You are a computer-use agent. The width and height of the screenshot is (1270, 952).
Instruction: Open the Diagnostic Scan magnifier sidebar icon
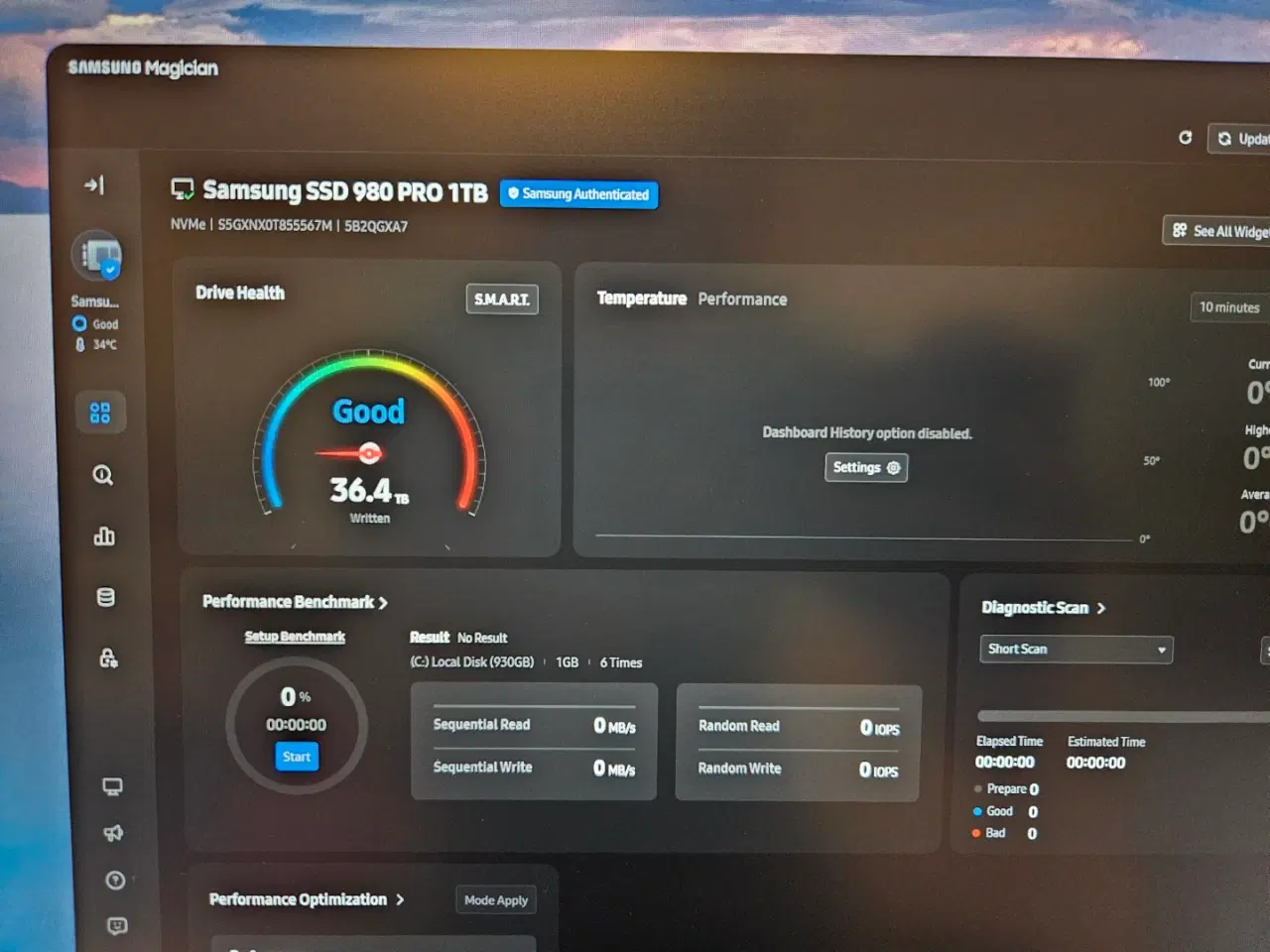(x=103, y=475)
